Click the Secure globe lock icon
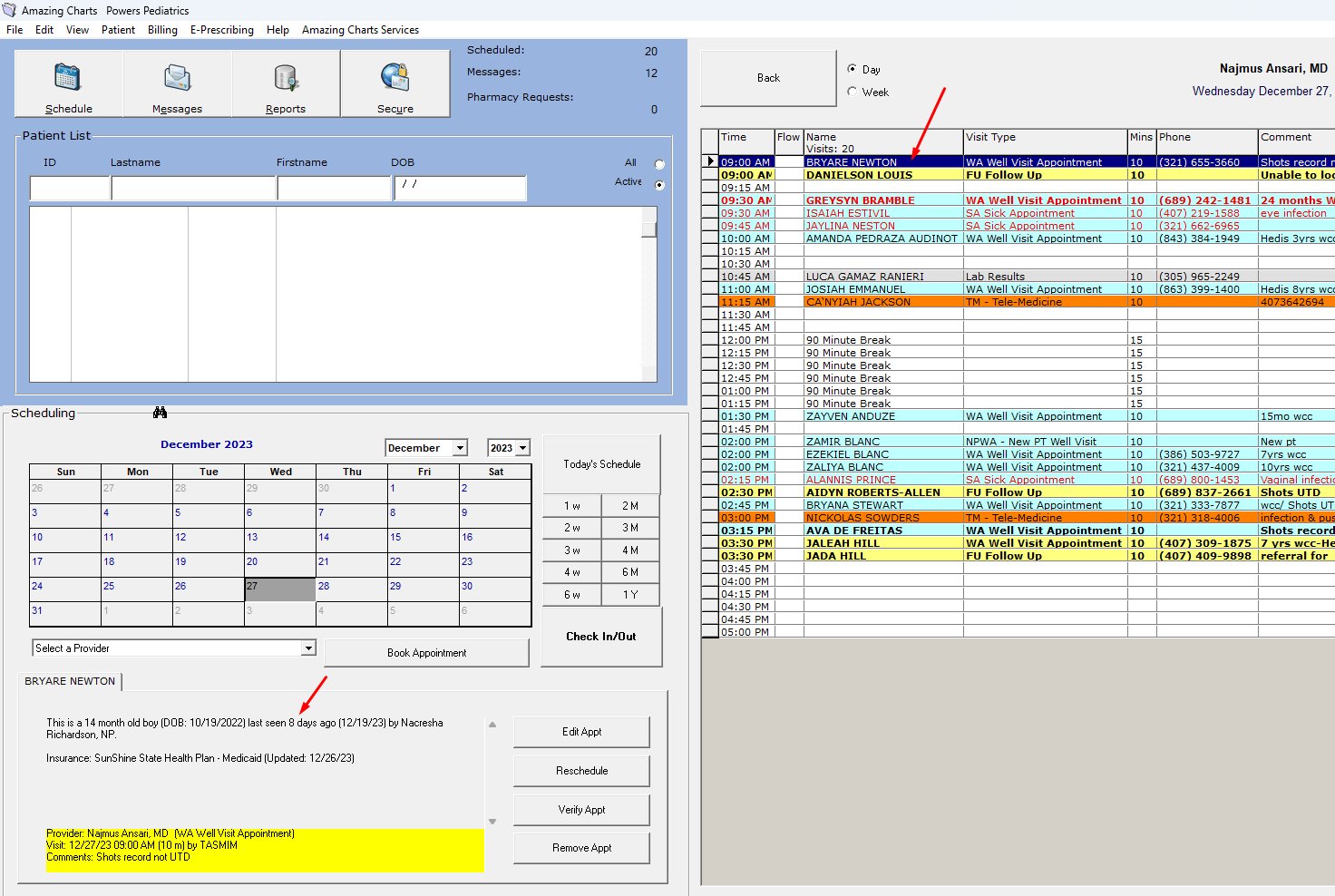Screen dimensions: 1335x896 point(395,78)
